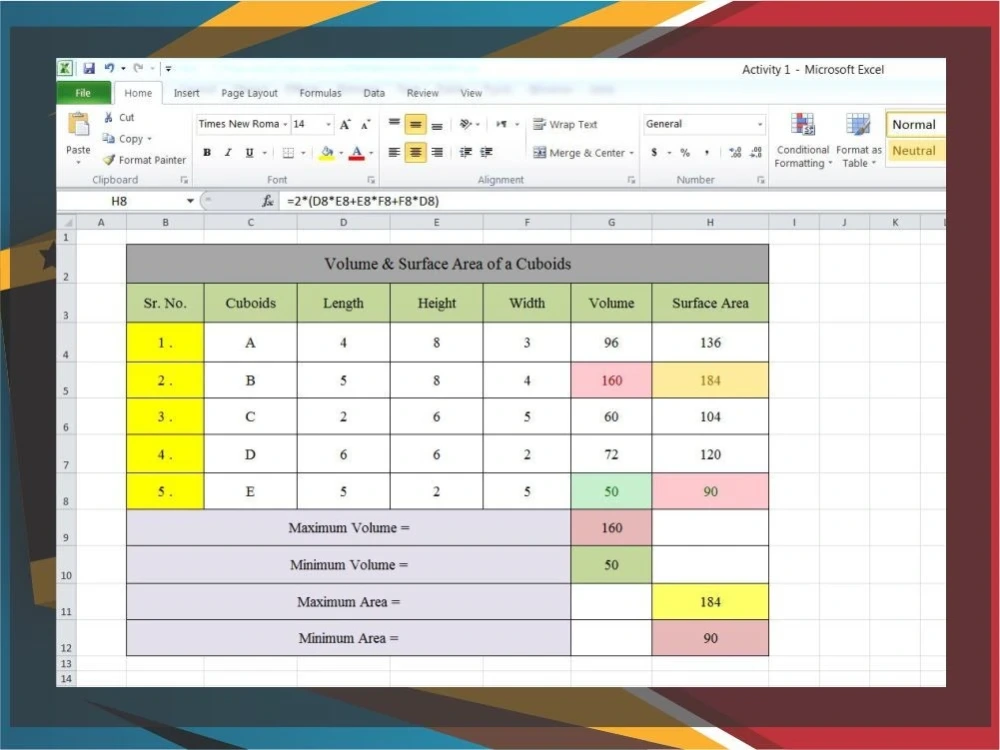Select the Neutral cell style
The width and height of the screenshot is (1000, 750).
tap(915, 151)
